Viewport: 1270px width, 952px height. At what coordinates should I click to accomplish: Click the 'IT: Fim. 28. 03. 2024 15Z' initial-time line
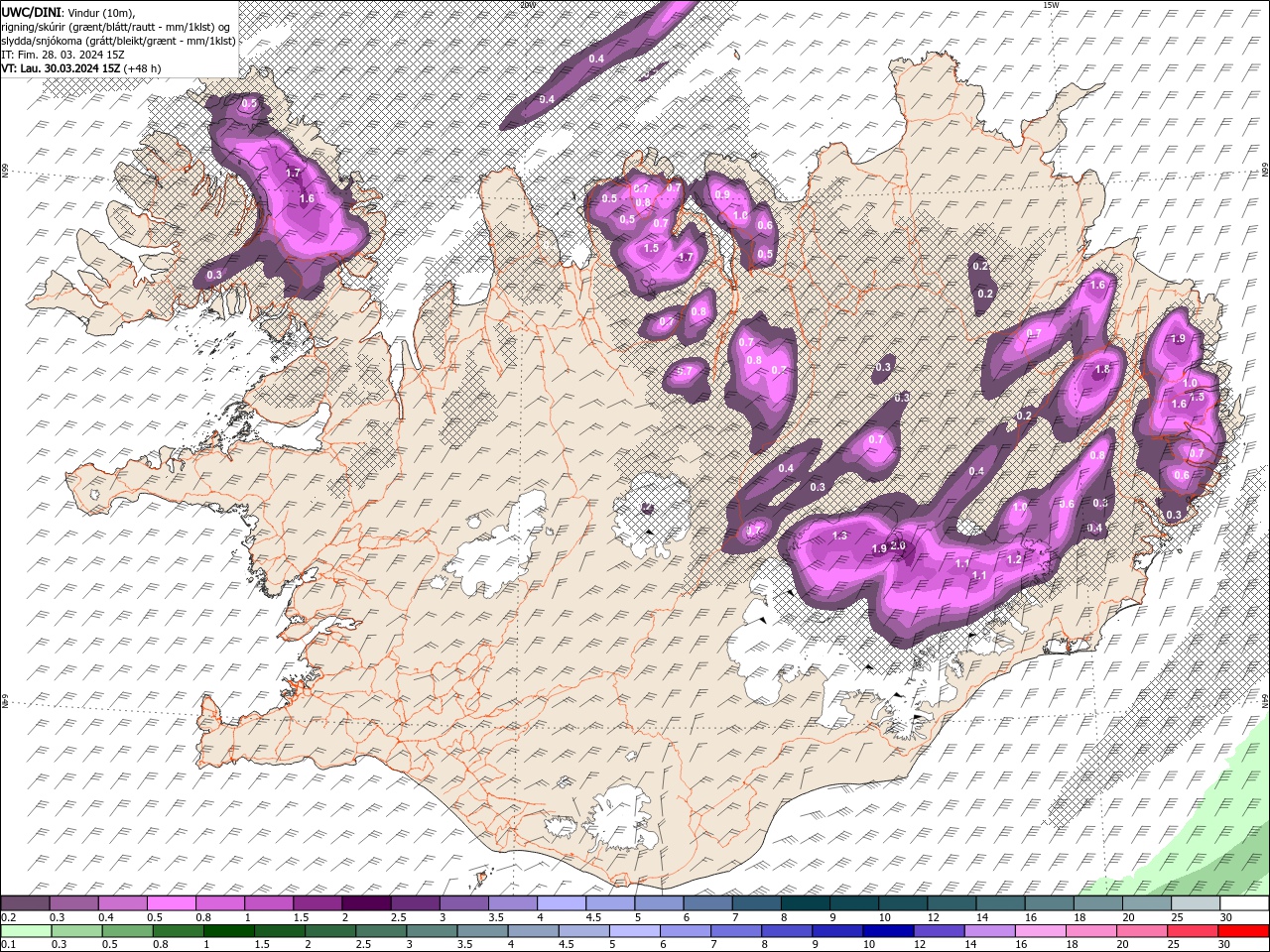pyautogui.click(x=63, y=54)
